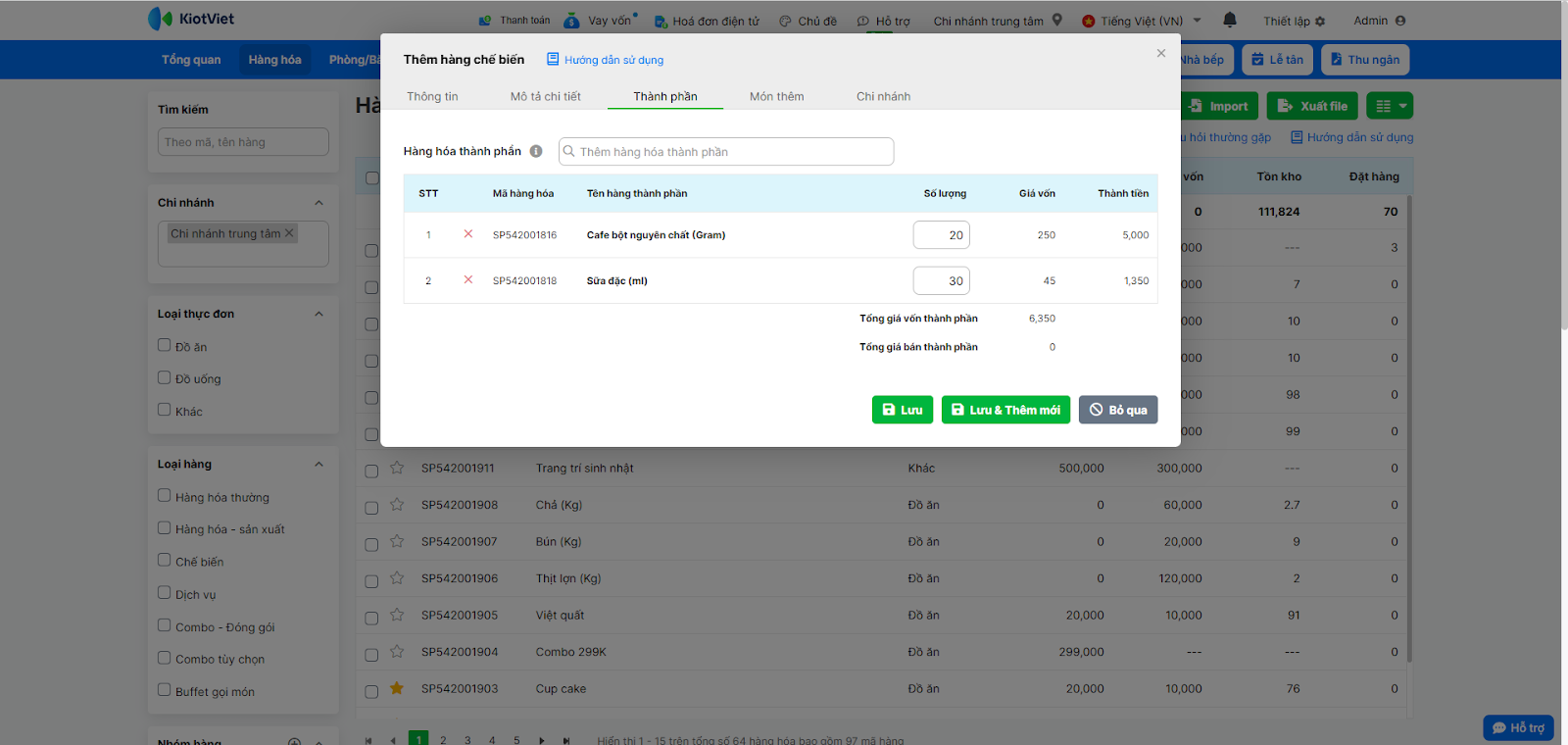
Task: Go to the Tổng quan menu
Action: 191,60
